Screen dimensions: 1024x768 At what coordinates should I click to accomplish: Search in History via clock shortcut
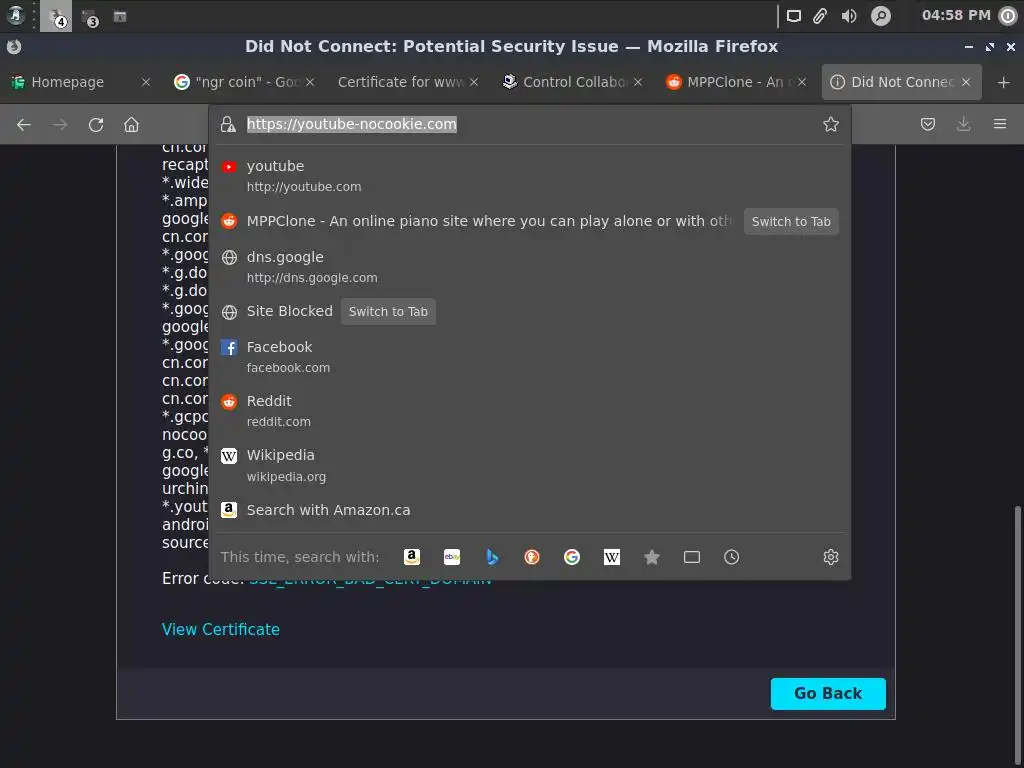731,557
